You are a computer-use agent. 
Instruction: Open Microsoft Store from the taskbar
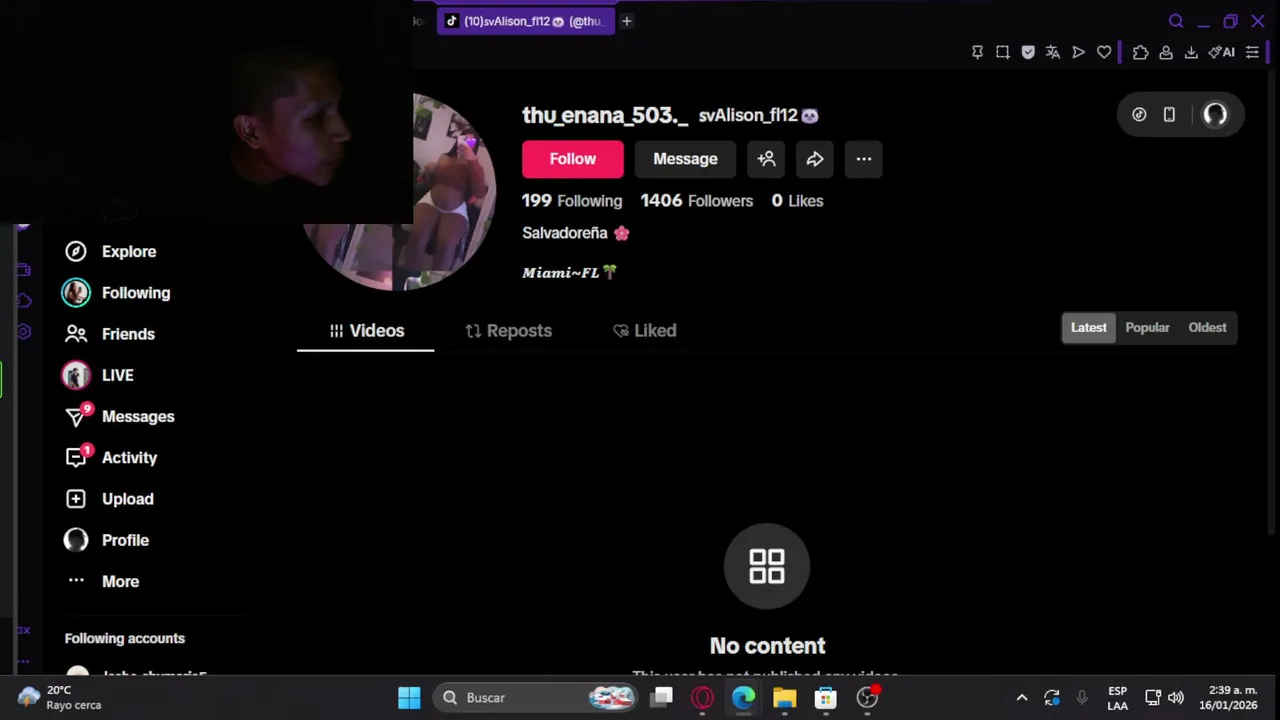pos(825,698)
